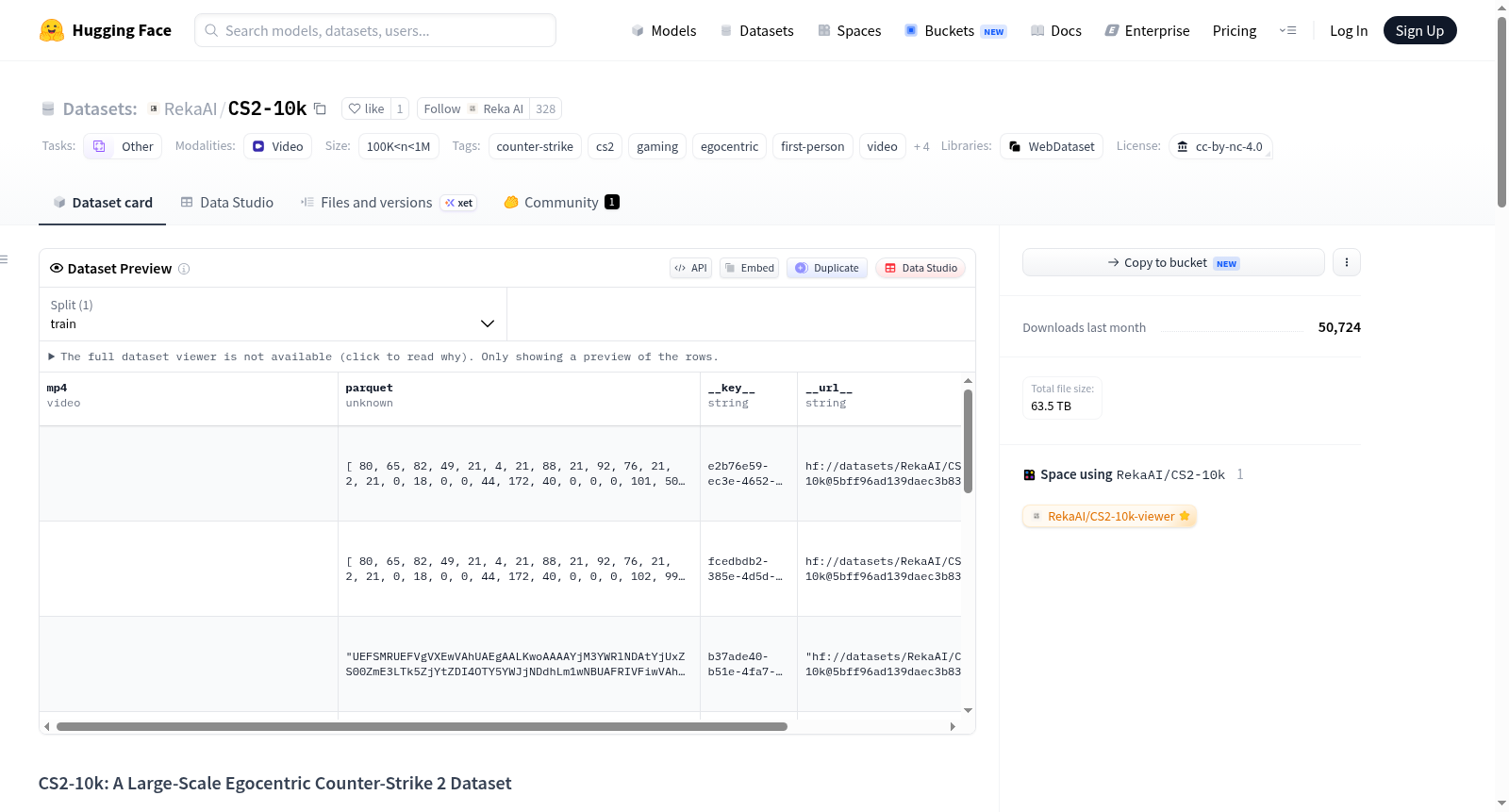Click the Log In link
Screen dimensions: 1509x812
click(1349, 30)
